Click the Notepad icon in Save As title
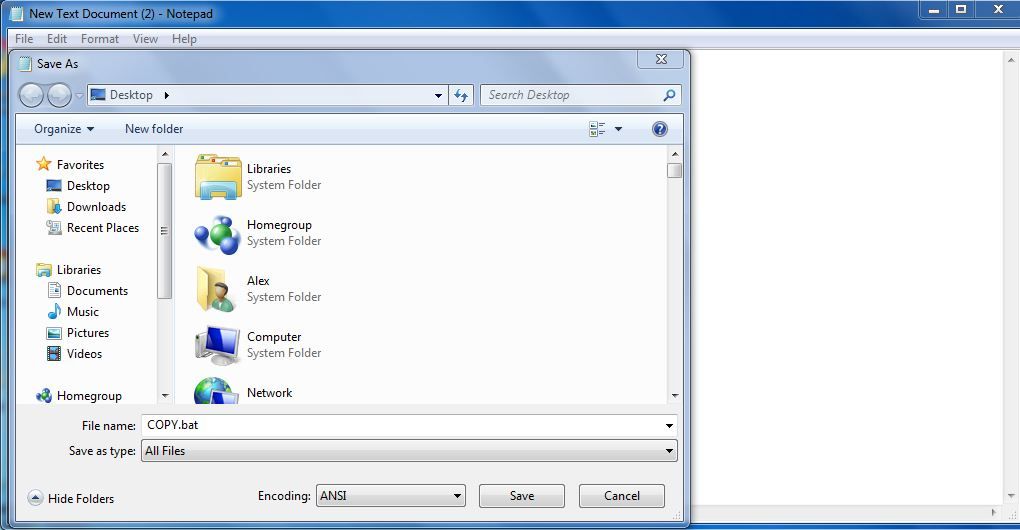This screenshot has width=1020, height=530. point(25,64)
